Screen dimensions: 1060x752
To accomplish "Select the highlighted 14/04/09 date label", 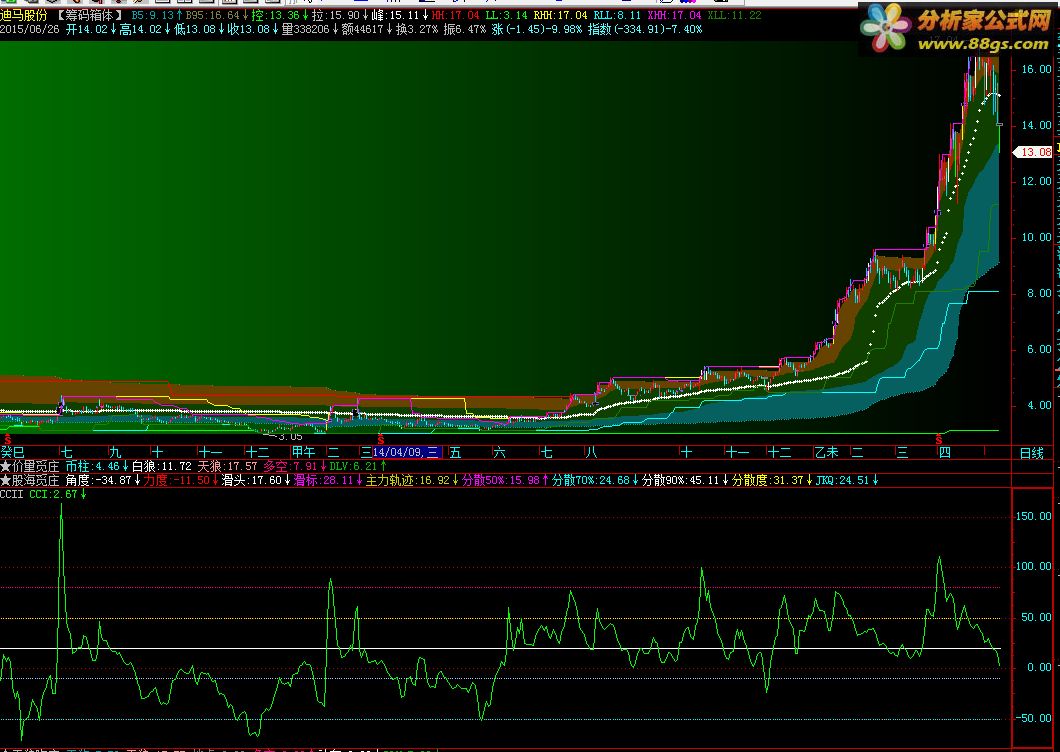I will (407, 452).
